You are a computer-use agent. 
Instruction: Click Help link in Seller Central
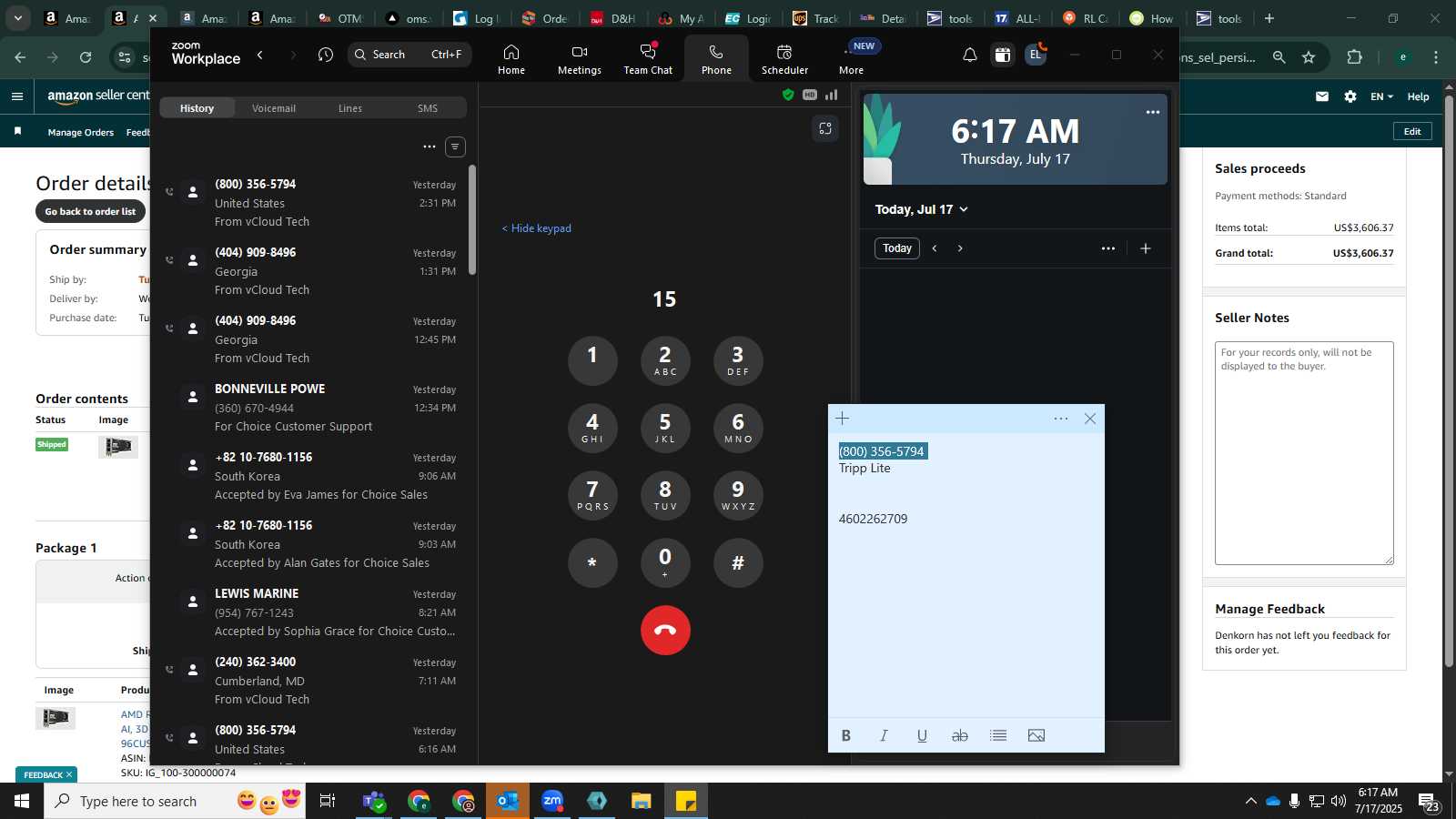click(x=1418, y=96)
